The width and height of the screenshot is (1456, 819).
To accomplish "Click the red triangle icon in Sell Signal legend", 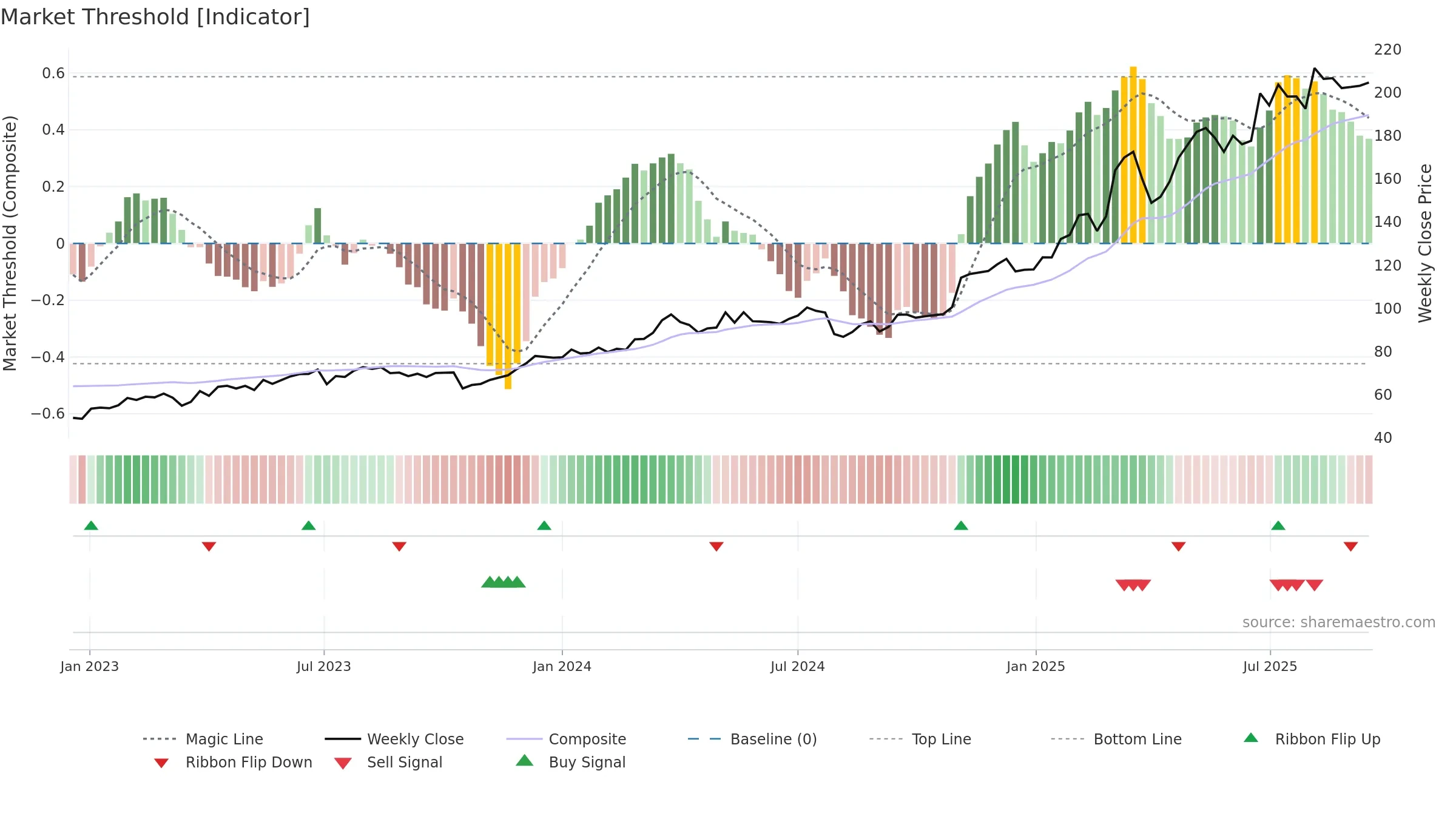I will coord(343,763).
